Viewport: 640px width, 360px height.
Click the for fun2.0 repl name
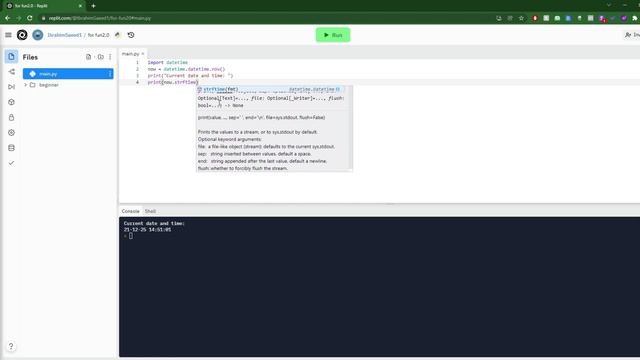point(98,35)
